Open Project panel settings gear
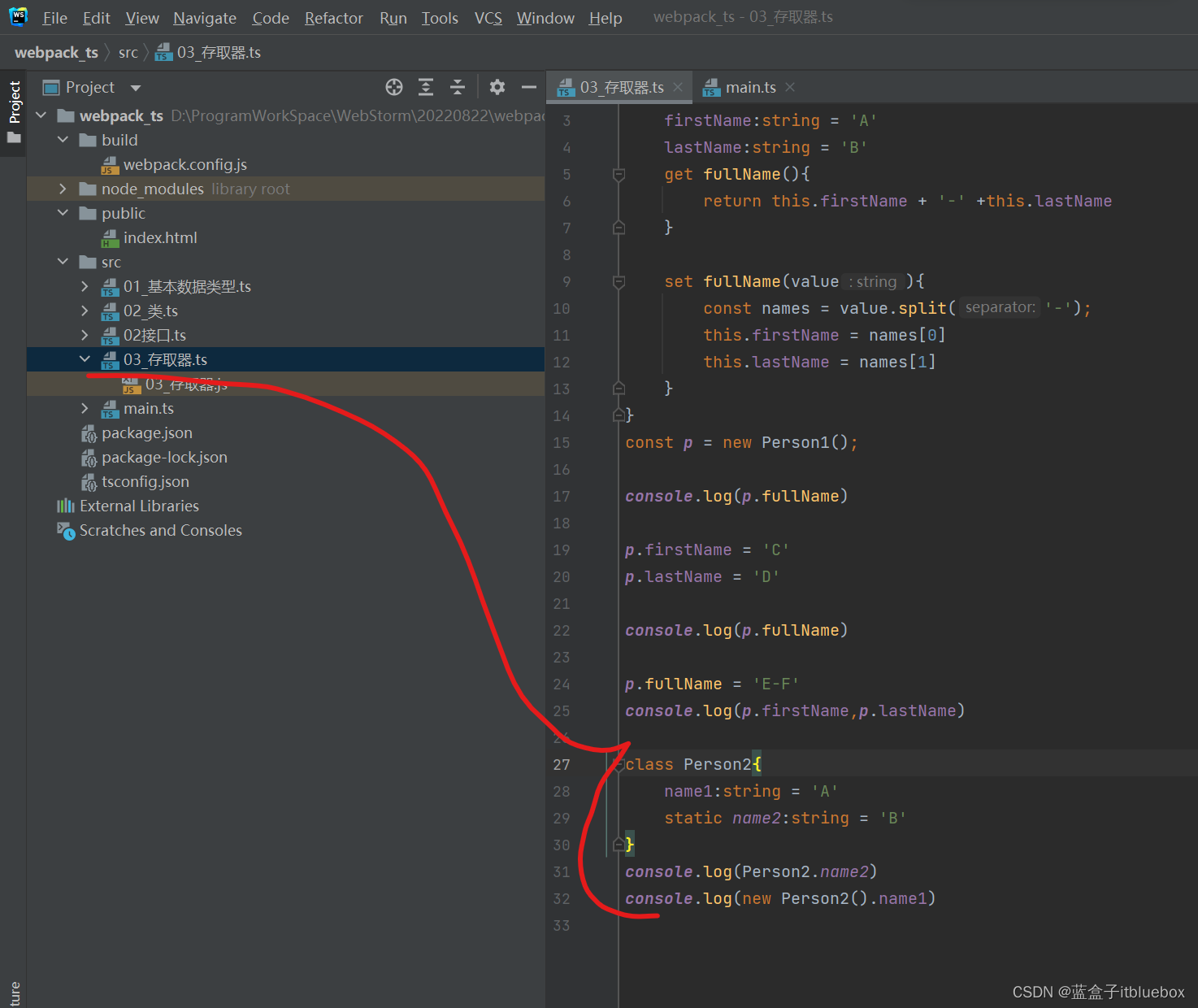This screenshot has width=1198, height=1008. pos(497,87)
